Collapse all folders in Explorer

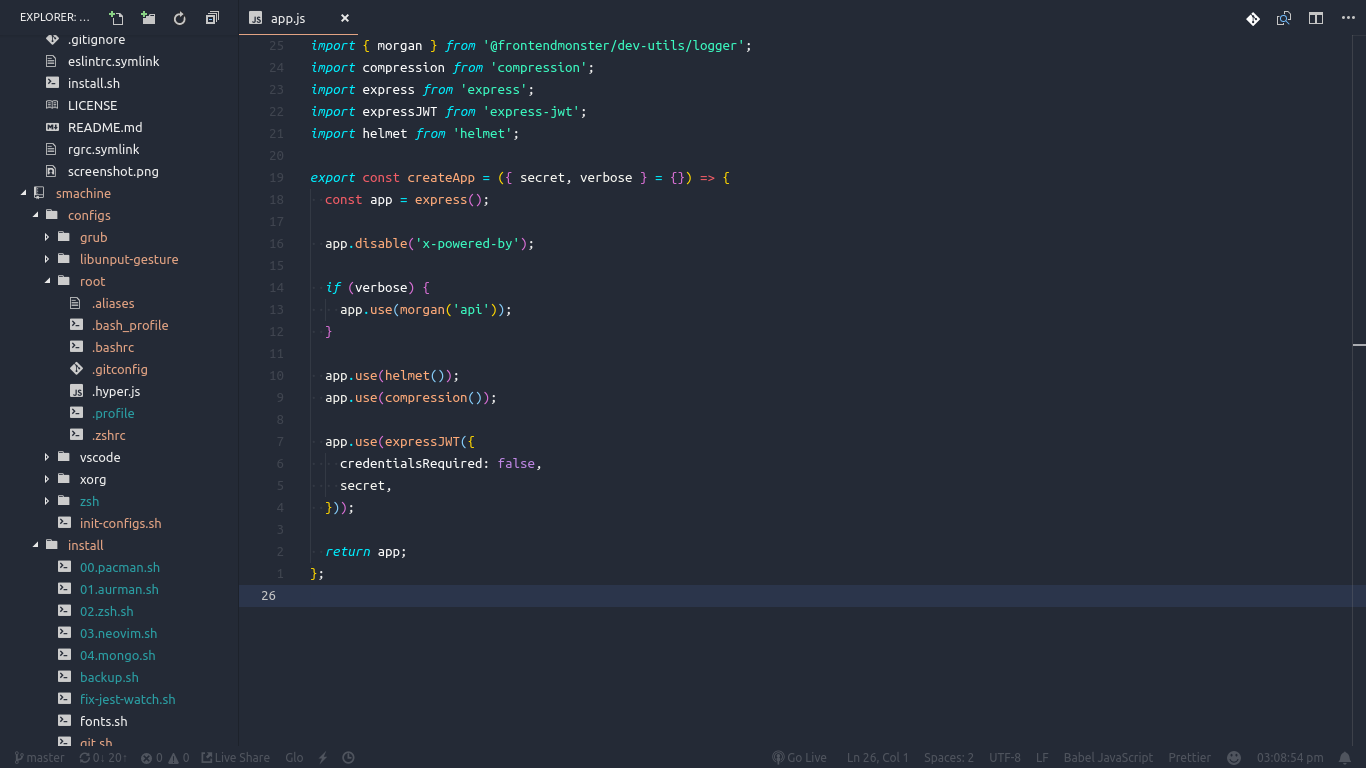pos(212,18)
